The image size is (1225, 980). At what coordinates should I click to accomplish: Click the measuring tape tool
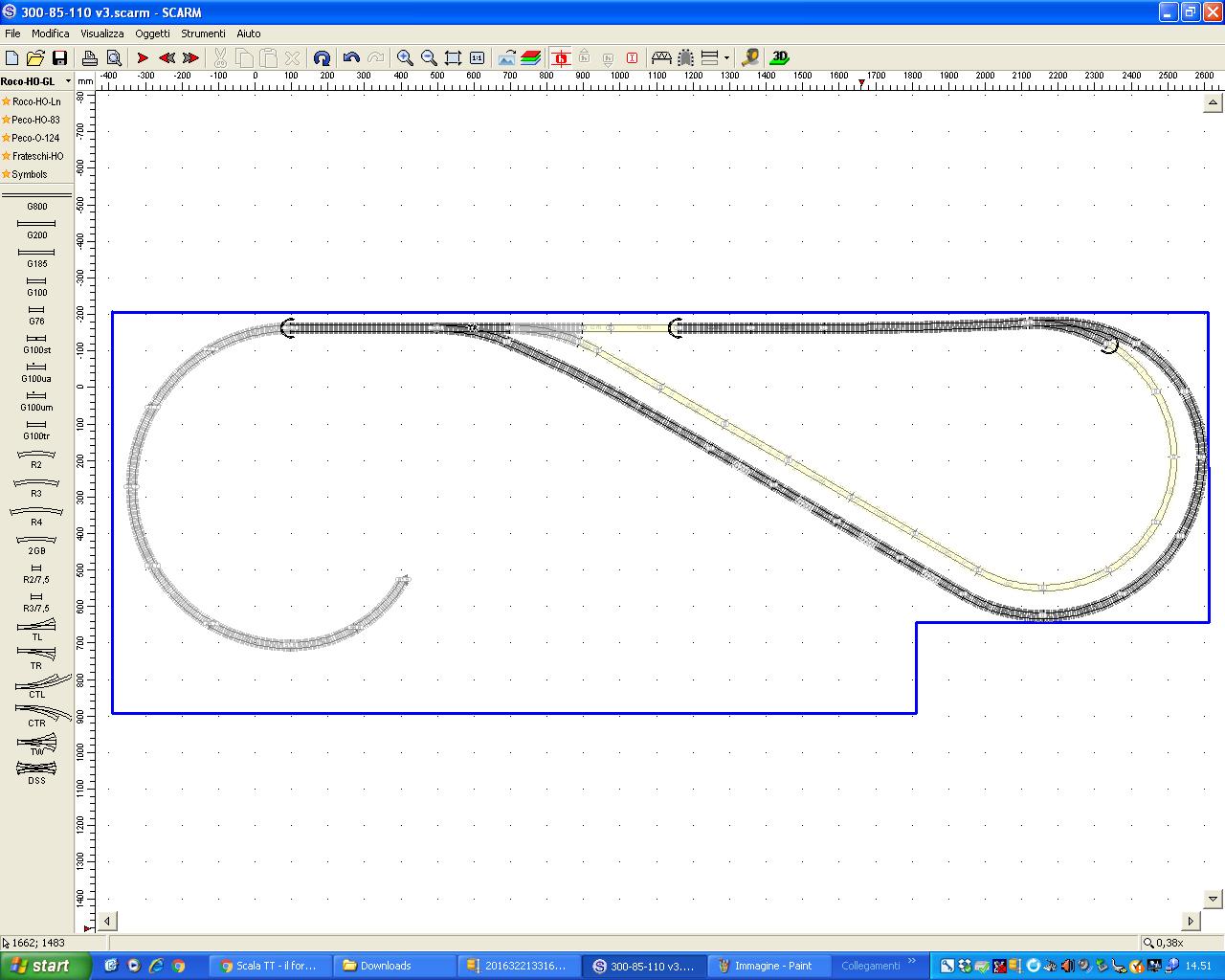point(750,57)
